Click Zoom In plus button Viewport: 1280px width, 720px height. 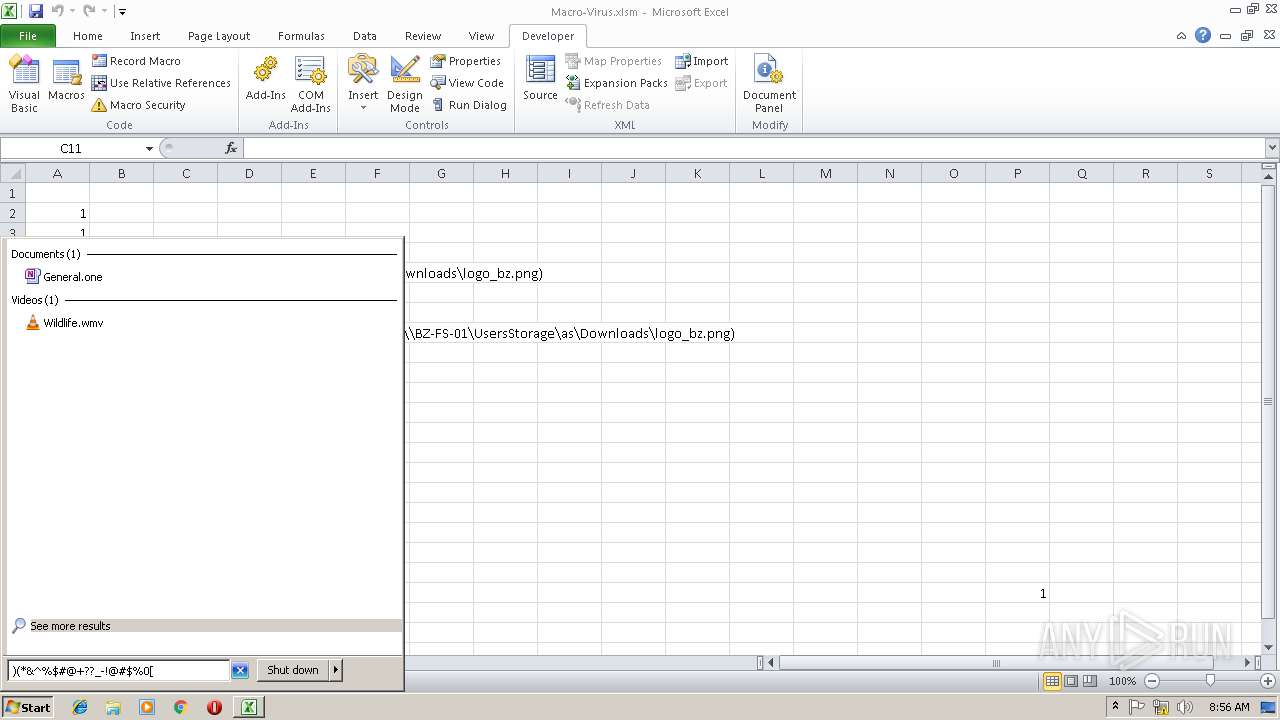point(1268,681)
